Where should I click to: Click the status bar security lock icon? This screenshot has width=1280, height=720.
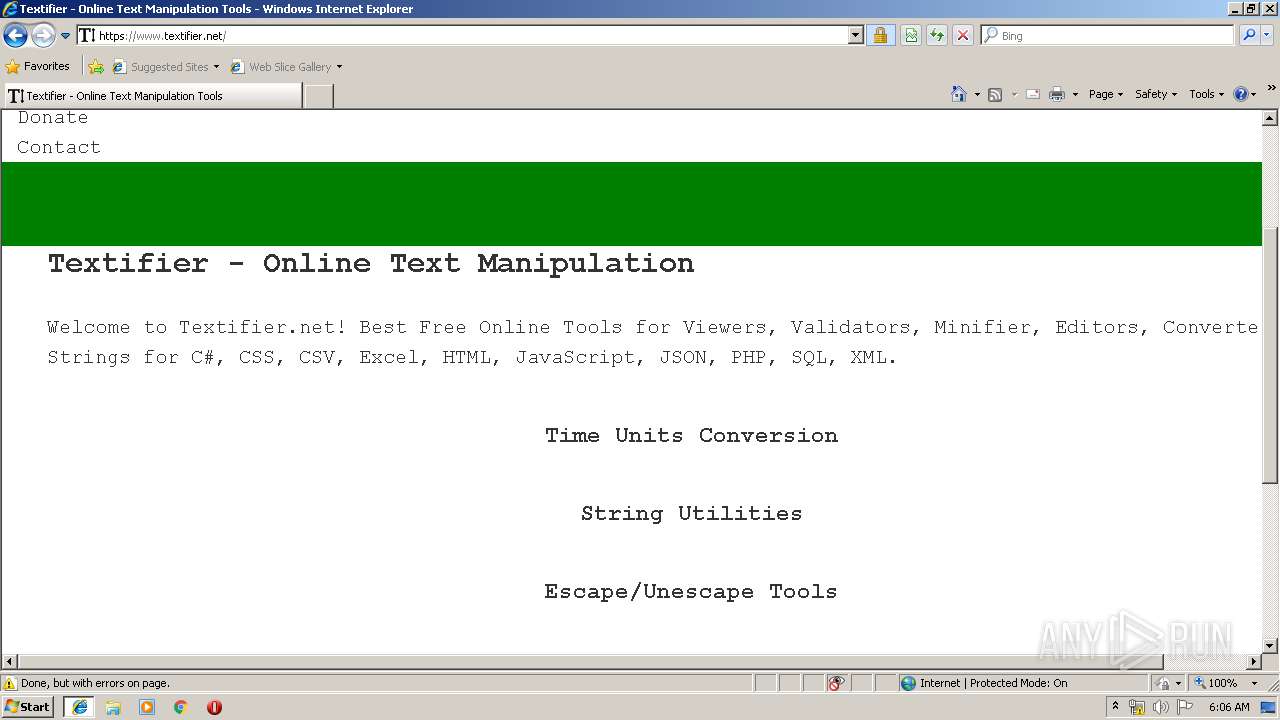1163,683
